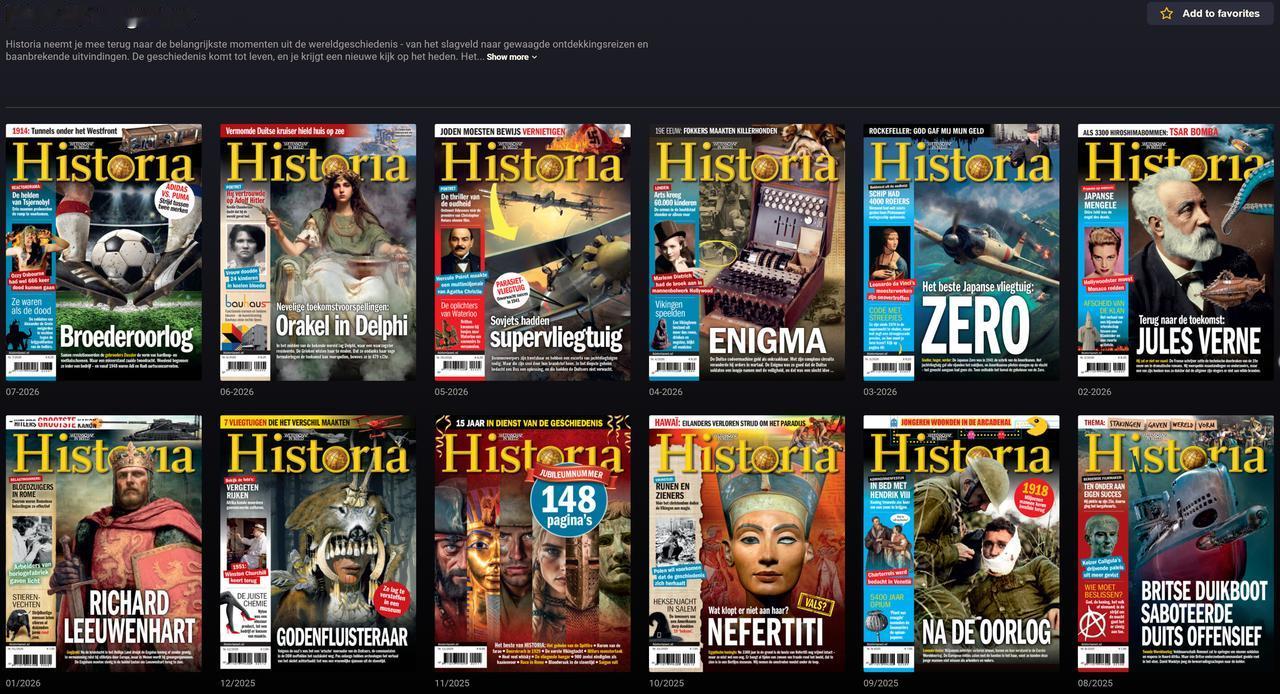Select the 11/2025 issue label
The width and height of the screenshot is (1280, 694).
[x=451, y=684]
